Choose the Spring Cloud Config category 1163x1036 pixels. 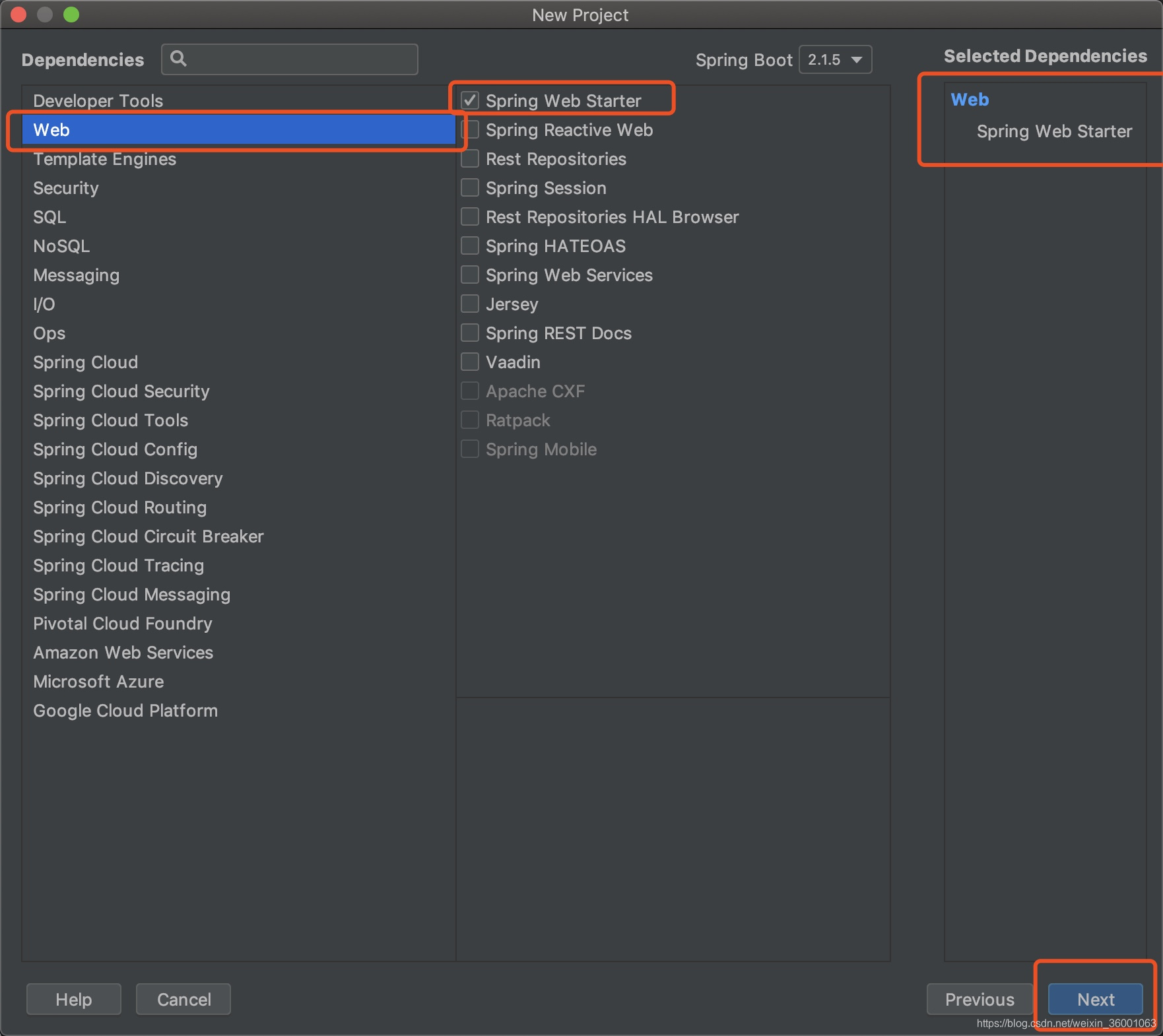pyautogui.click(x=238, y=449)
